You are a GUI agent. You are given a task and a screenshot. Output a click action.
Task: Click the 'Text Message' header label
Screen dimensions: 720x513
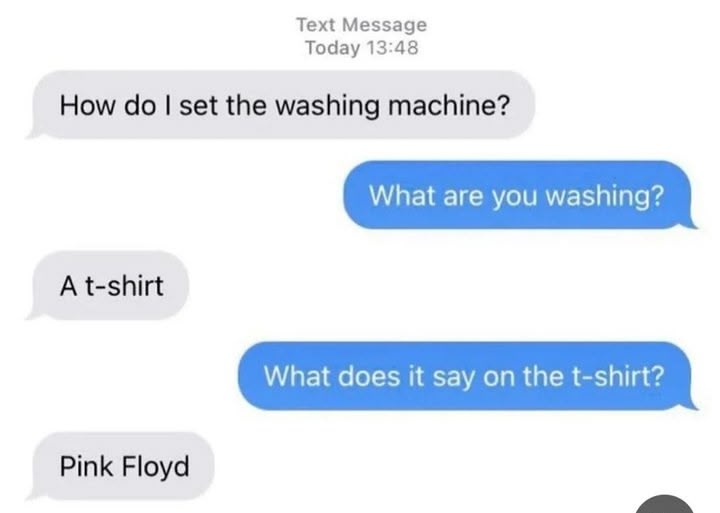tap(361, 25)
